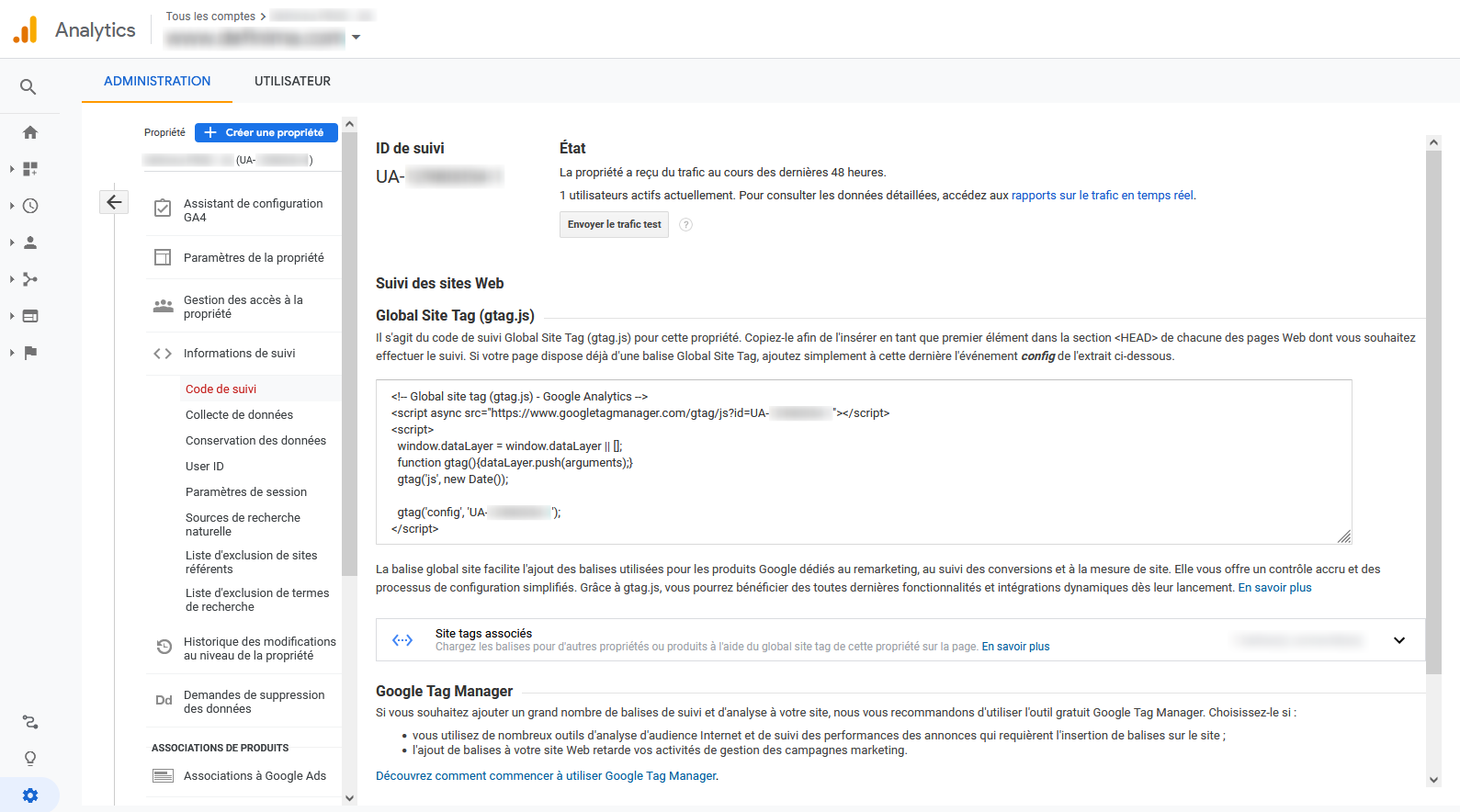1460x812 pixels.
Task: Open rapports sur le trafic en temps réel link
Action: click(1103, 196)
